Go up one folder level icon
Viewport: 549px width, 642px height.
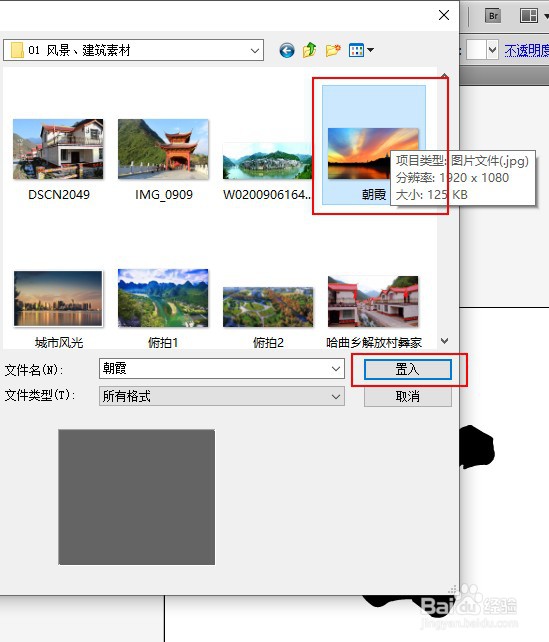tap(310, 50)
